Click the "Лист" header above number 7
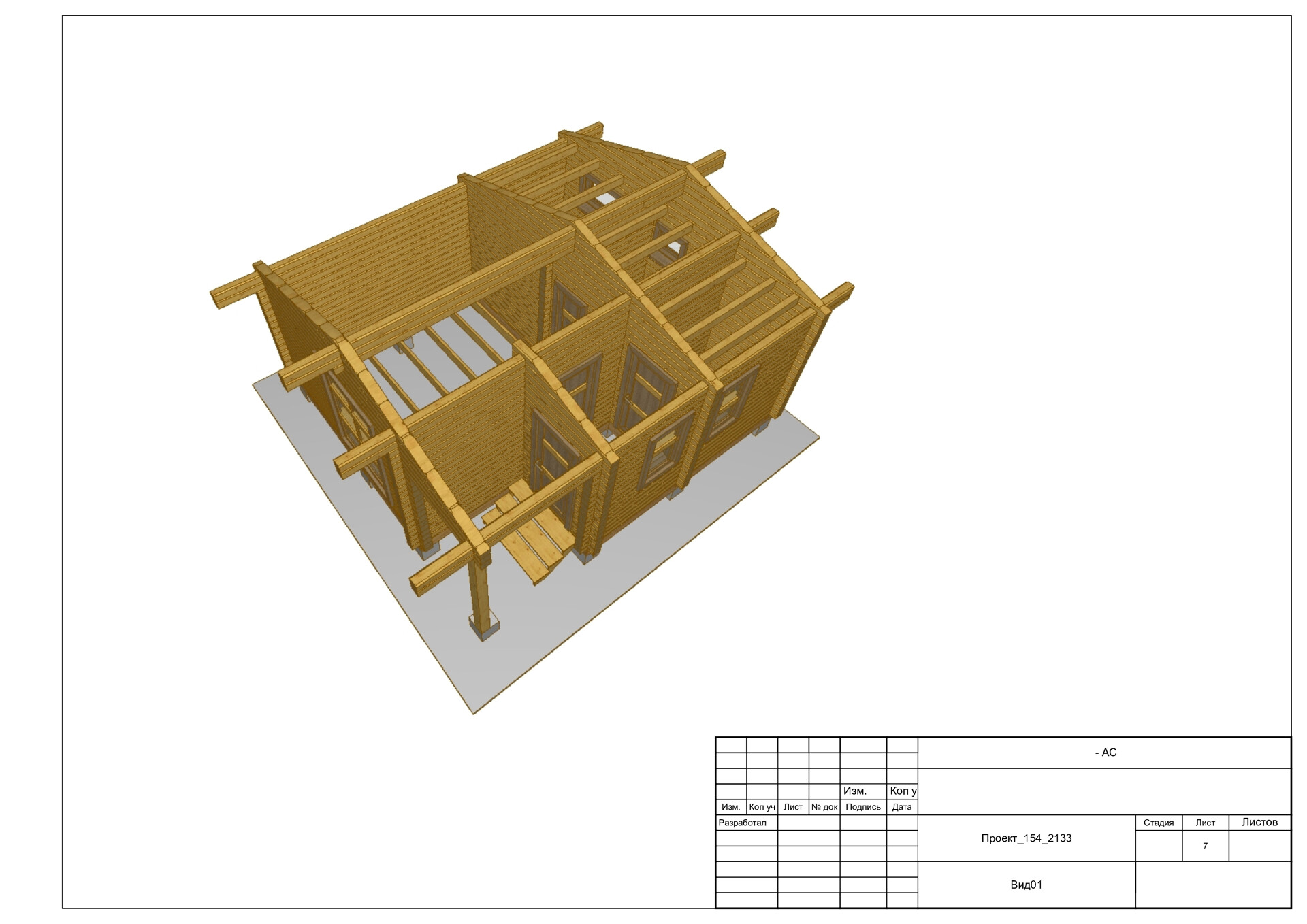 pos(1205,823)
